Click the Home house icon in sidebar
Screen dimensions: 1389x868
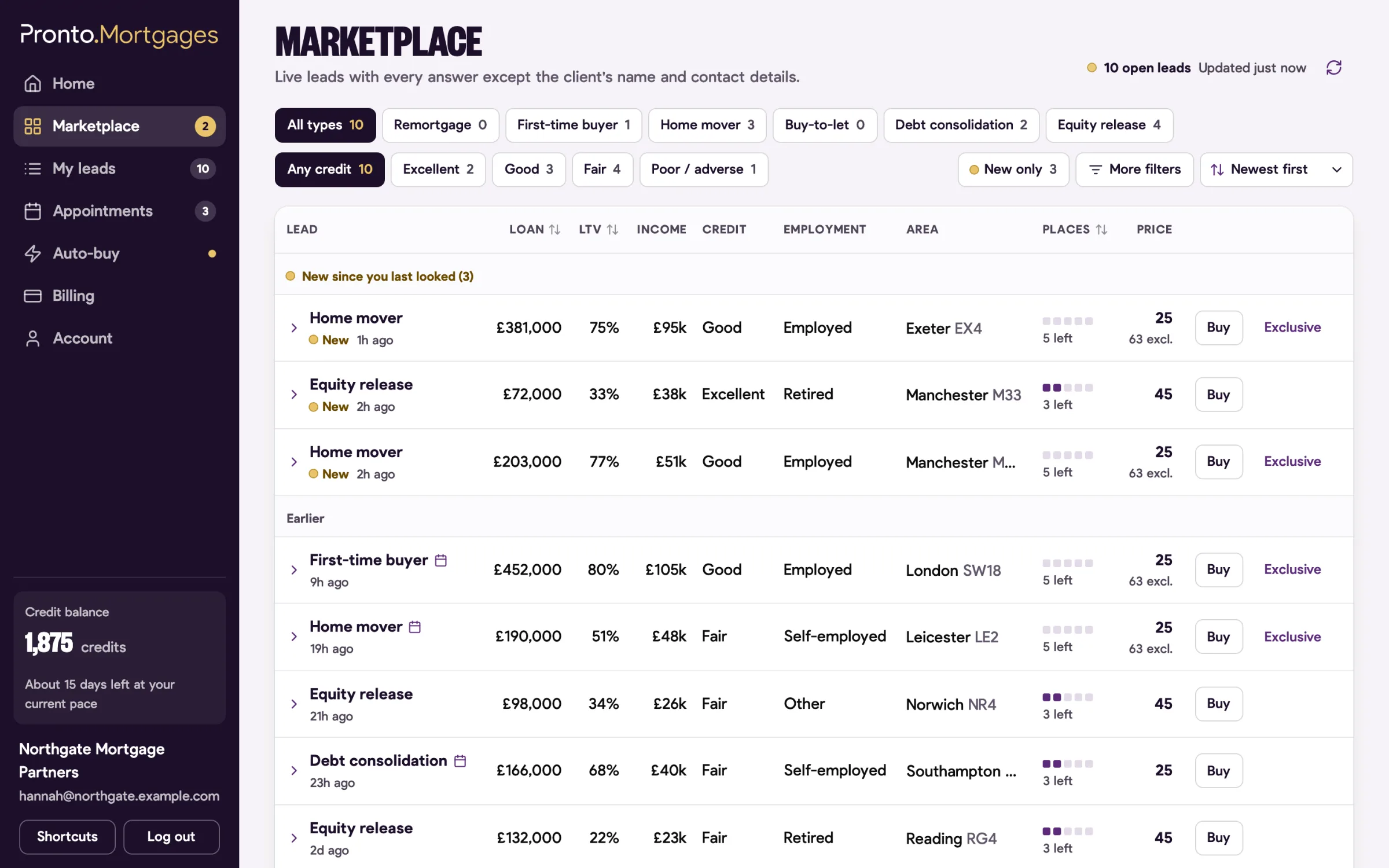[x=32, y=83]
